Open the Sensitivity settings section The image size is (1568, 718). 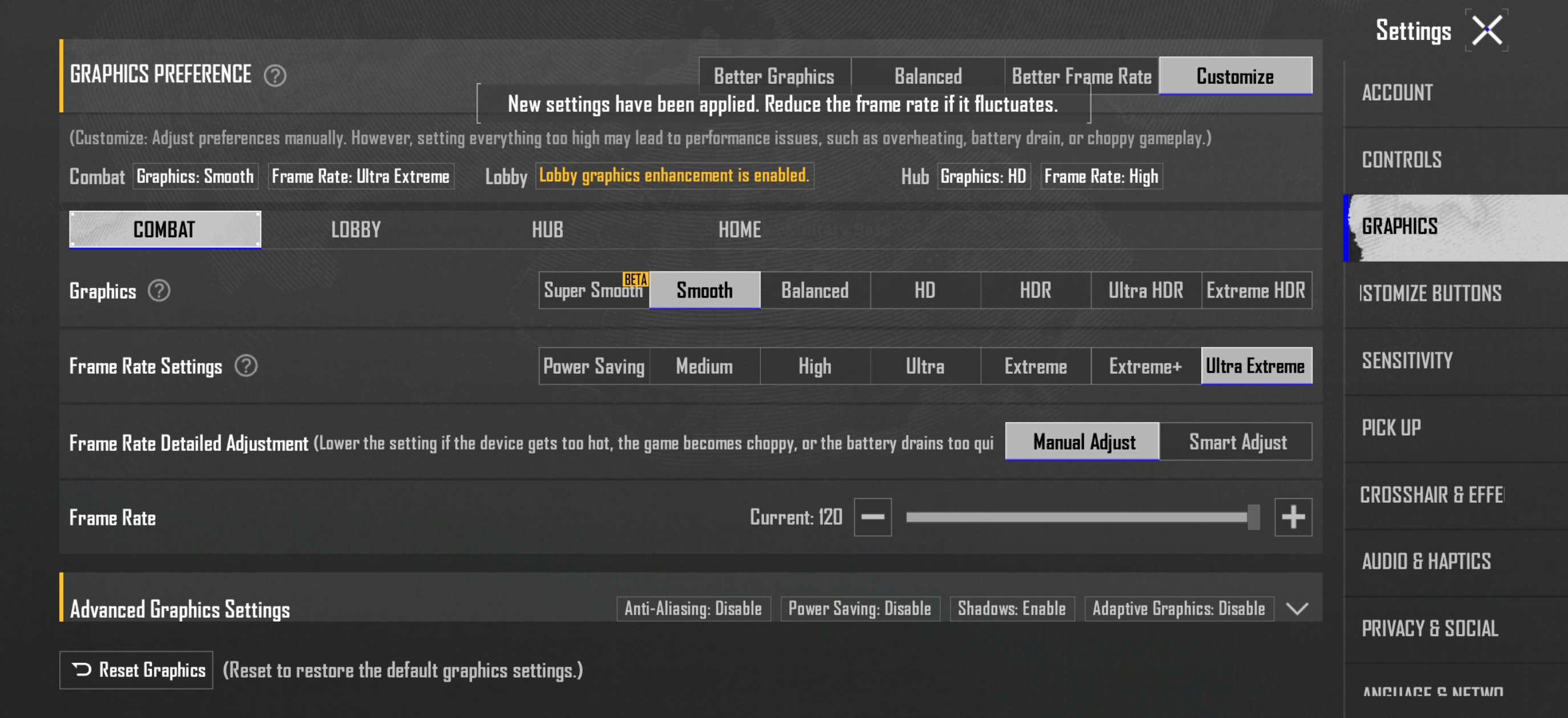[x=1407, y=361]
